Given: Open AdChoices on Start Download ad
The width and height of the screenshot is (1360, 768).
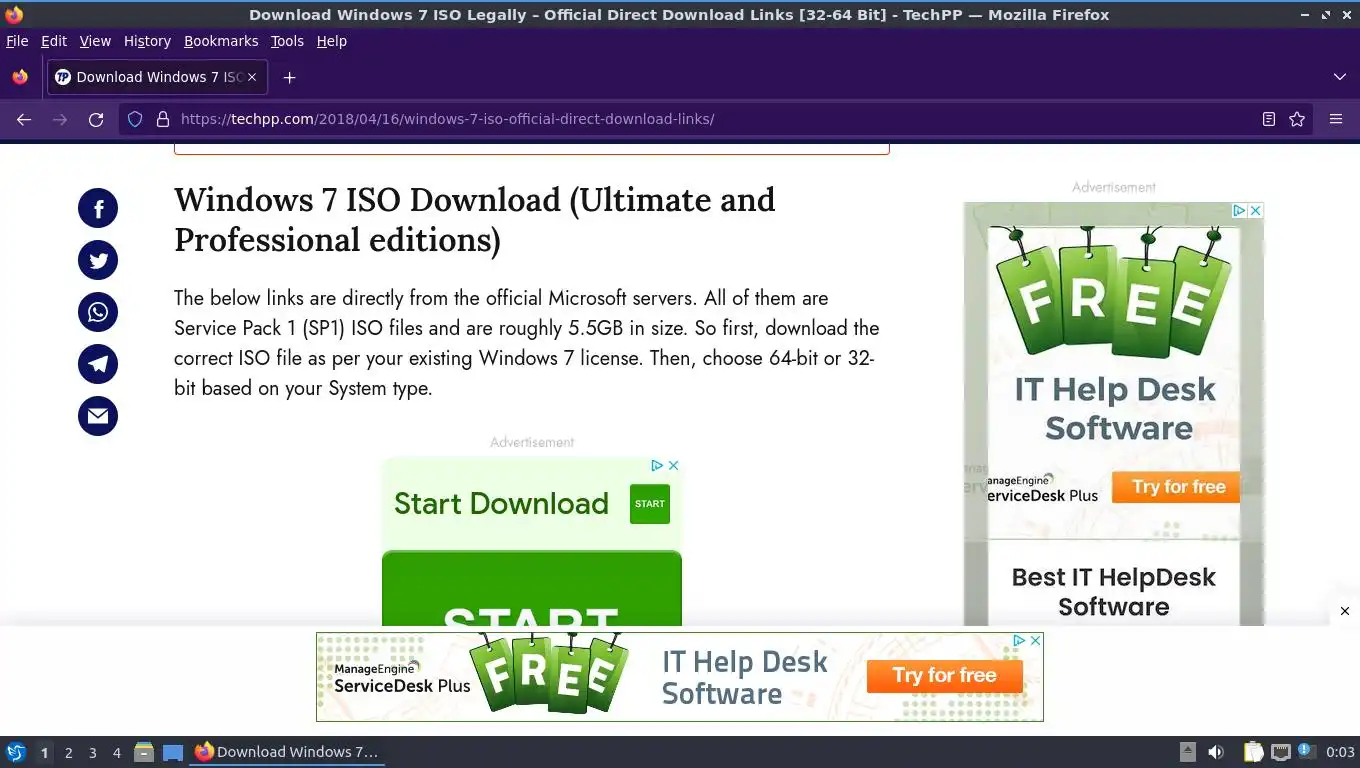Looking at the screenshot, I should pyautogui.click(x=657, y=465).
